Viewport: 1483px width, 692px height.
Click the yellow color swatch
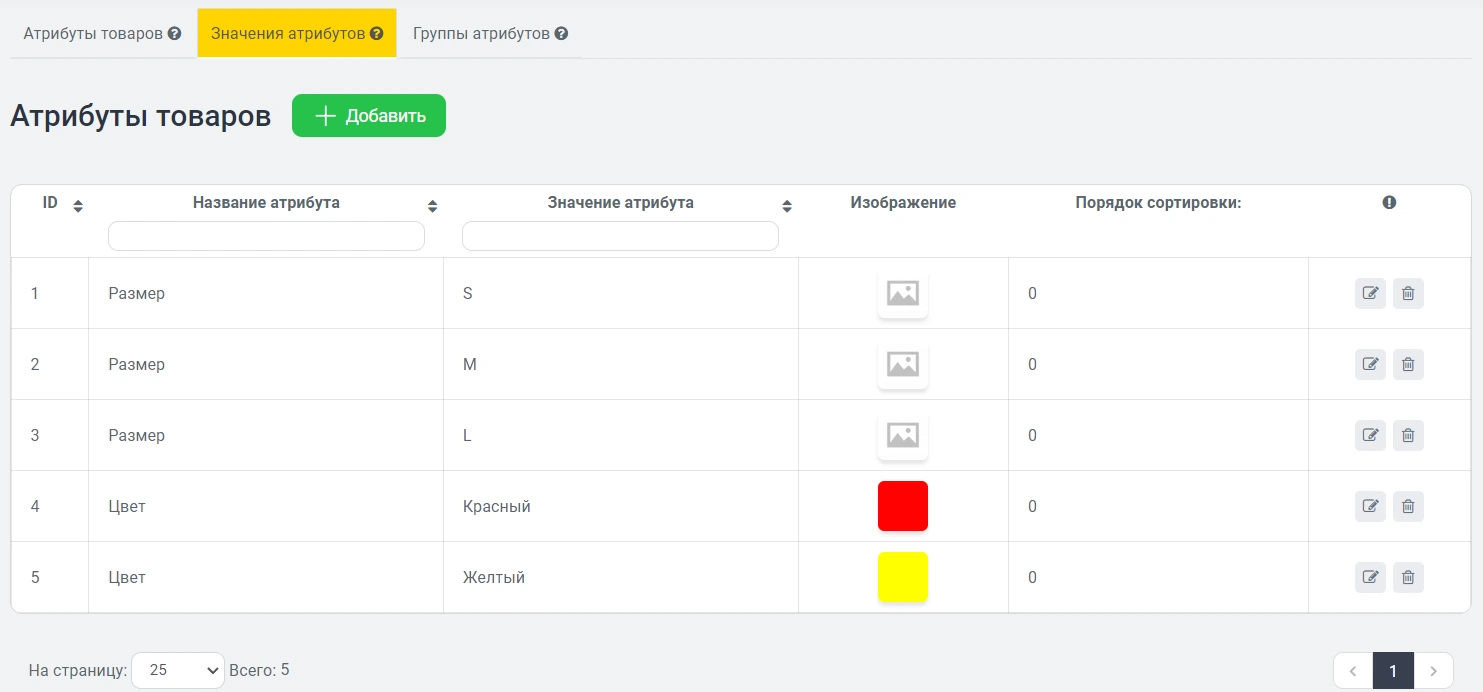click(903, 577)
